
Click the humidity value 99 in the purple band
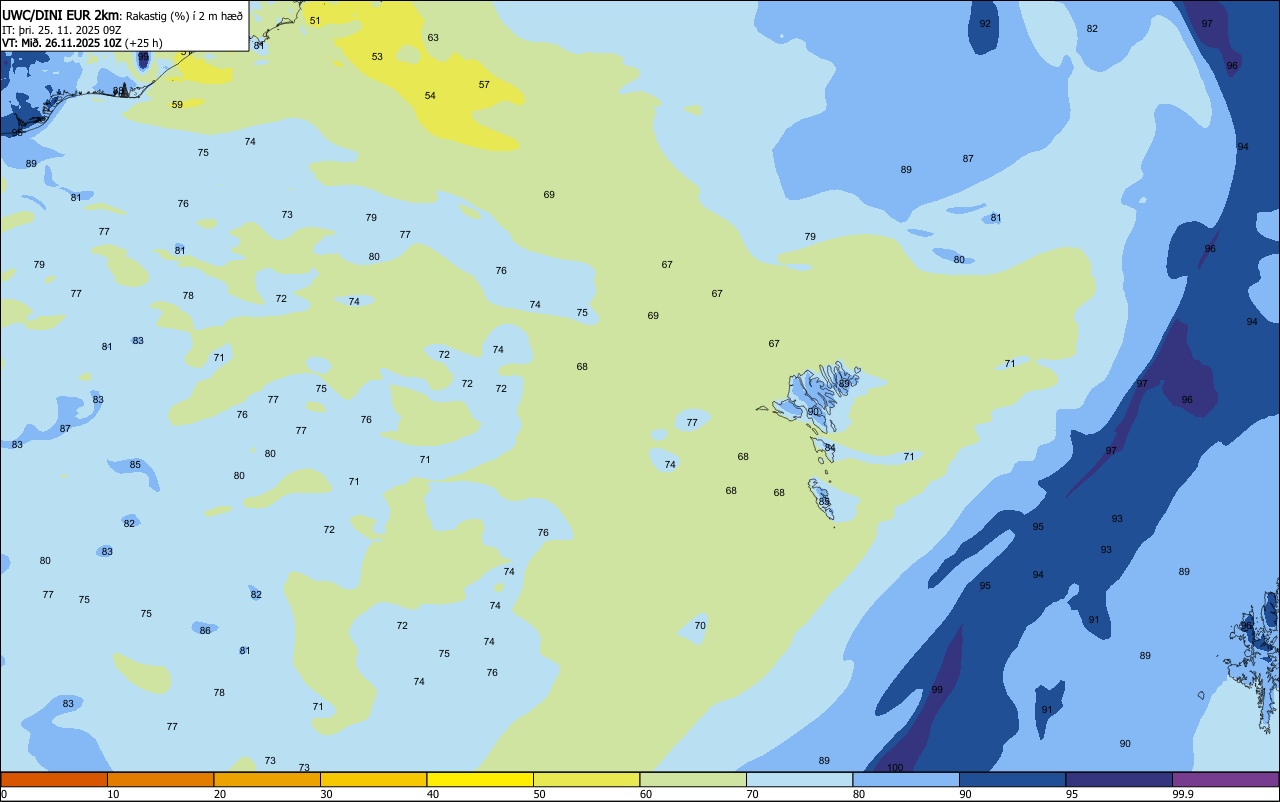click(937, 690)
